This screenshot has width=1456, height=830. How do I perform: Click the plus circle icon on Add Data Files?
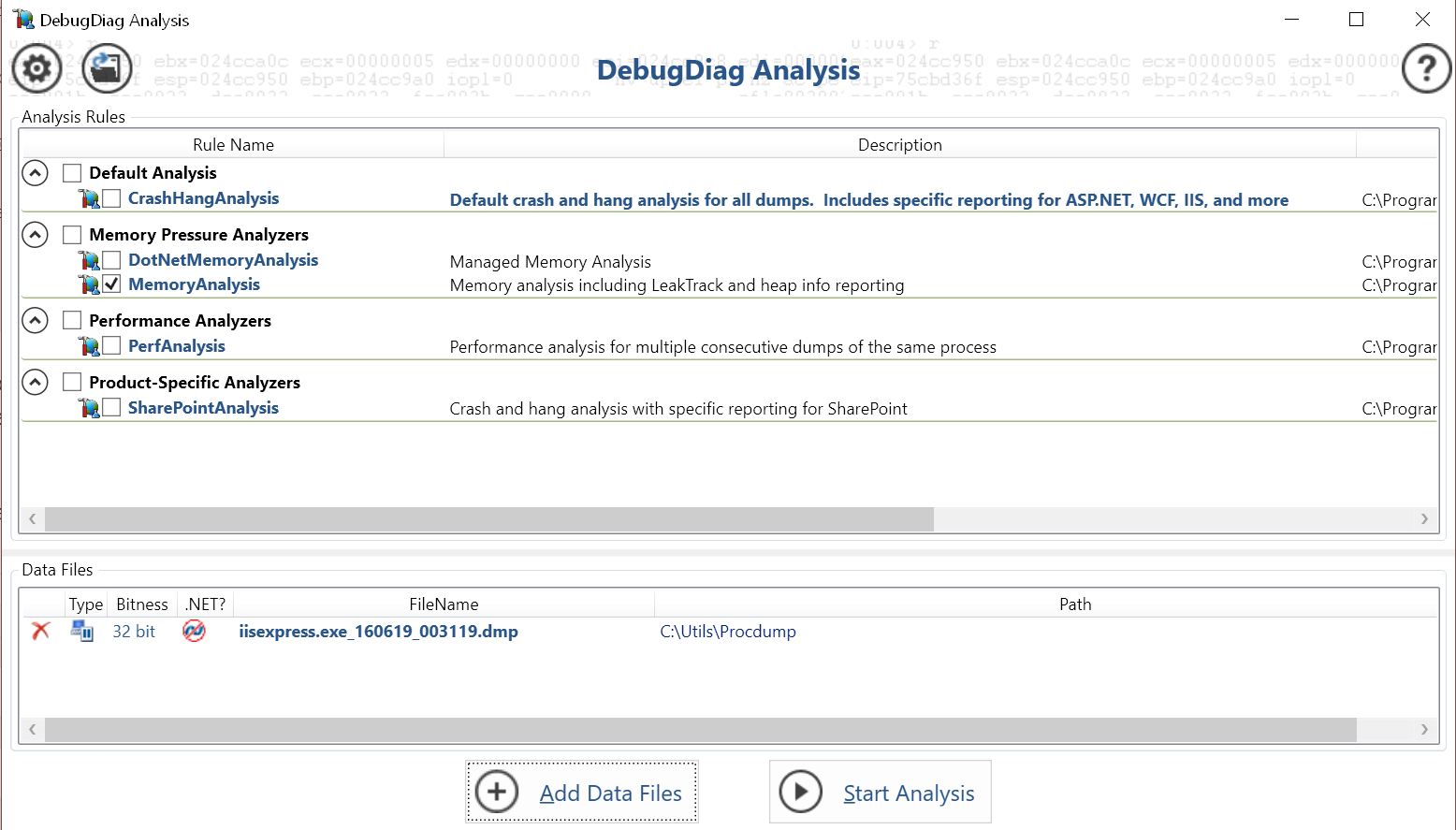click(x=497, y=792)
